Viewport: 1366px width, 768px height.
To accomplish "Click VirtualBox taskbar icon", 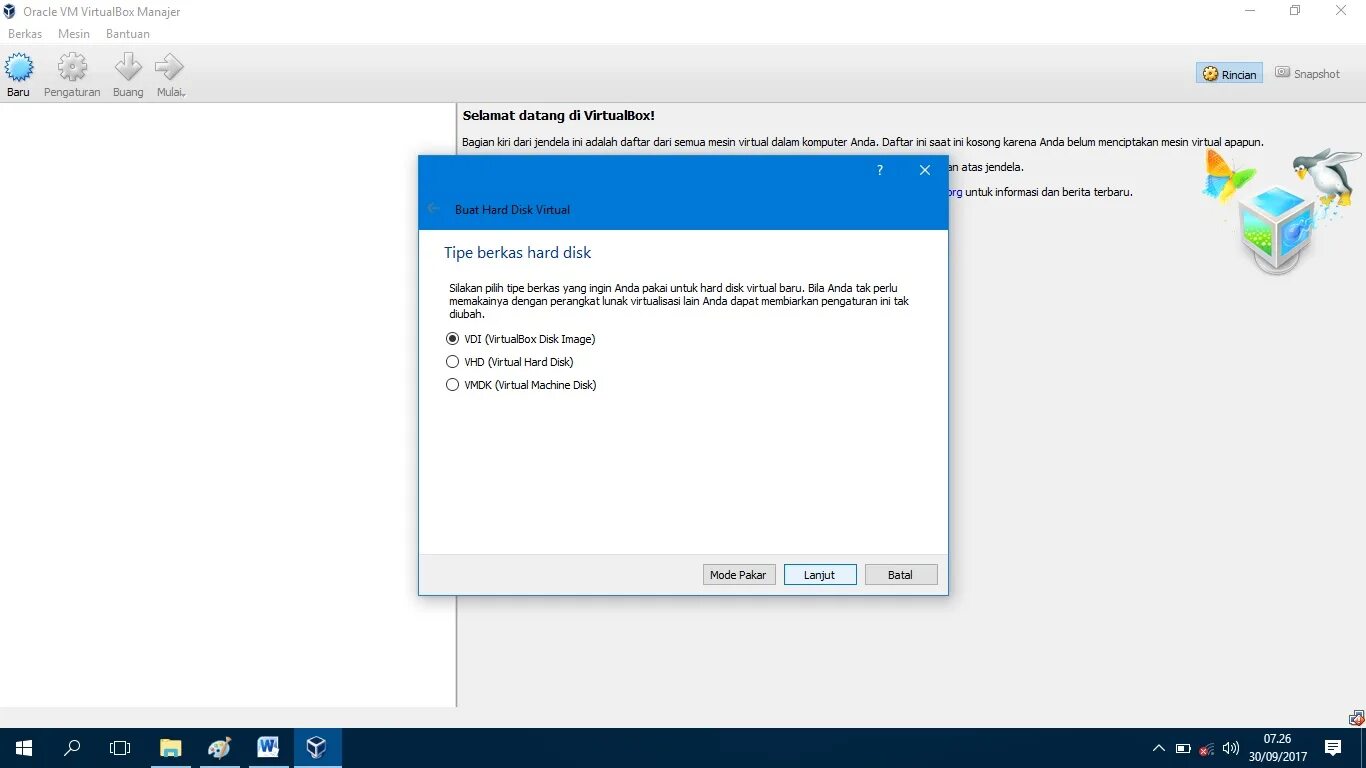I will point(317,748).
